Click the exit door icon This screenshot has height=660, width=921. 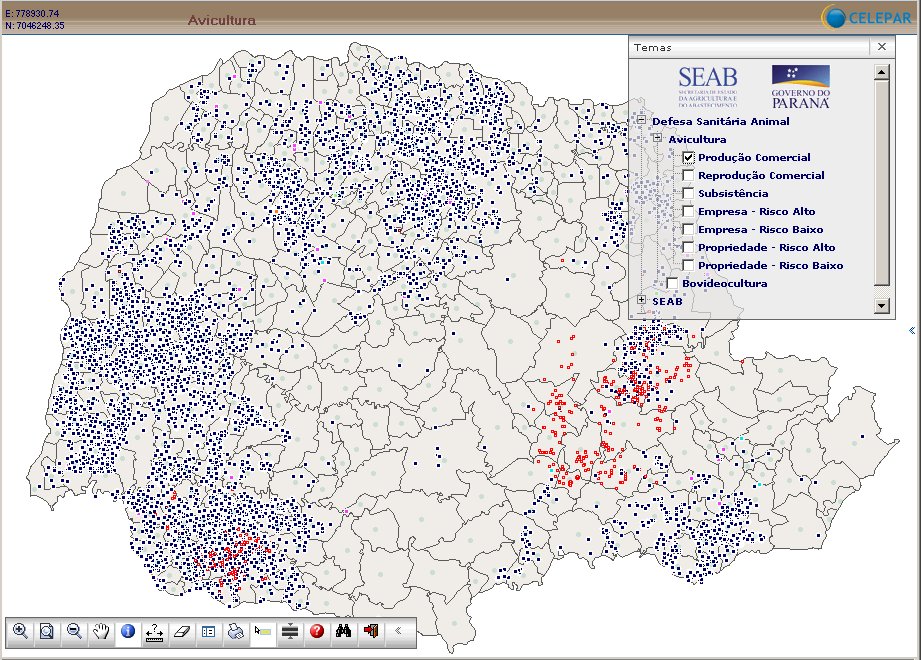(371, 631)
